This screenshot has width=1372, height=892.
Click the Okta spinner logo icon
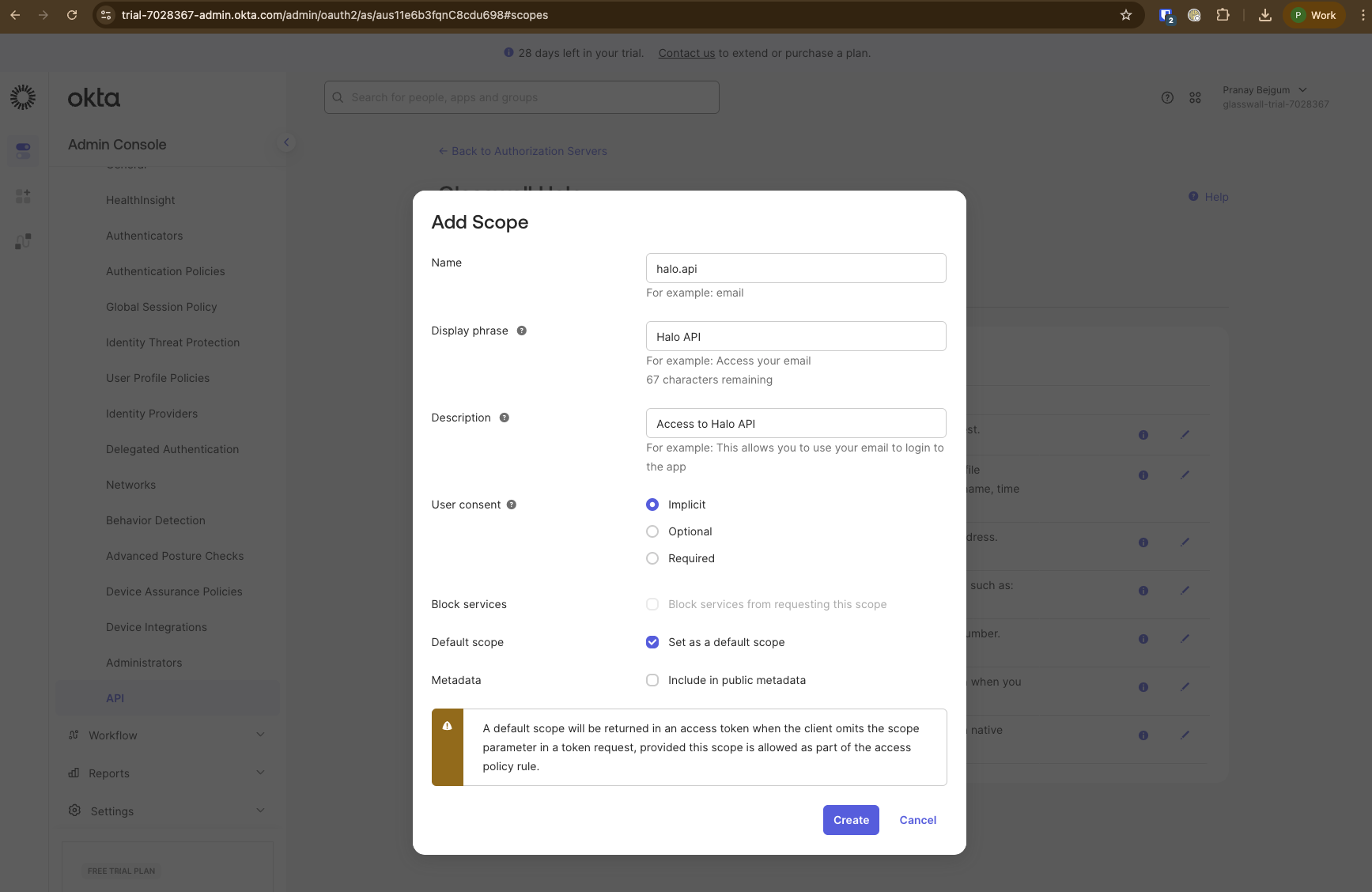click(22, 96)
